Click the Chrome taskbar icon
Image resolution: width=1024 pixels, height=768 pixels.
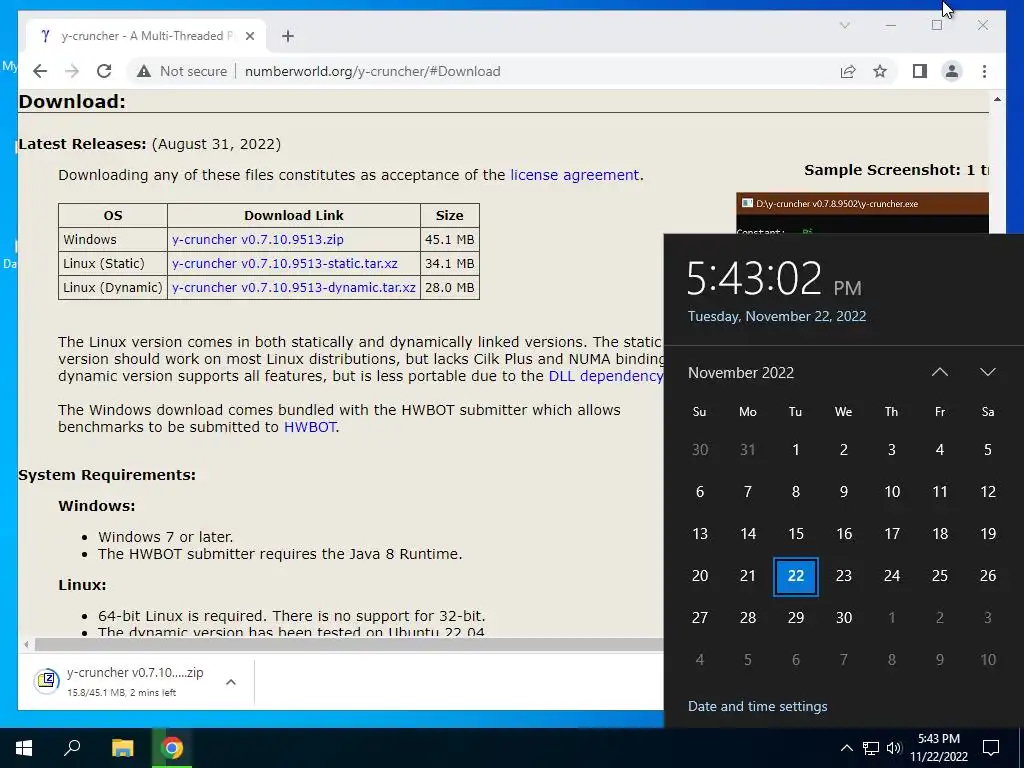172,748
